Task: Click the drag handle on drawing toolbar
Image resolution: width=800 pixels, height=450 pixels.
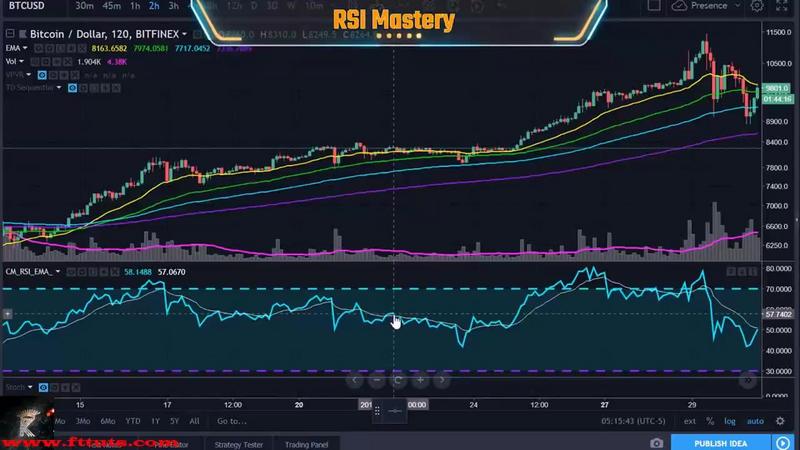Action: pos(377,411)
